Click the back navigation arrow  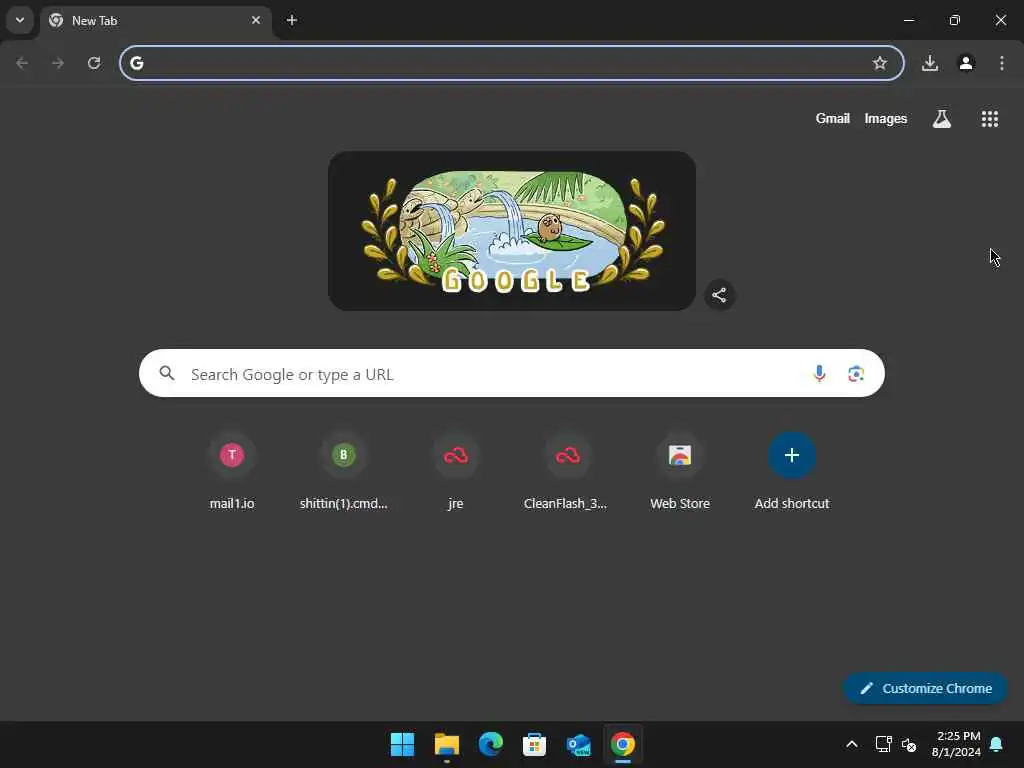22,63
